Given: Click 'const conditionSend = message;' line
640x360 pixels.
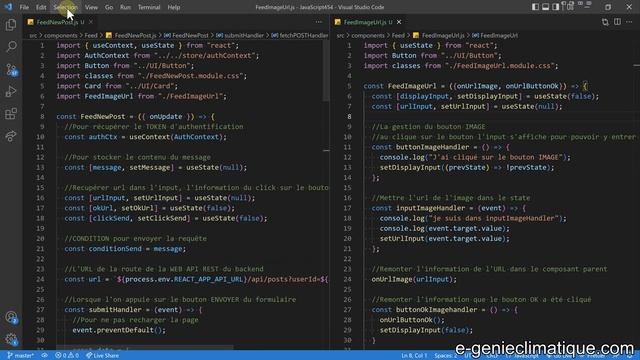Looking at the screenshot, I should coord(125,249).
